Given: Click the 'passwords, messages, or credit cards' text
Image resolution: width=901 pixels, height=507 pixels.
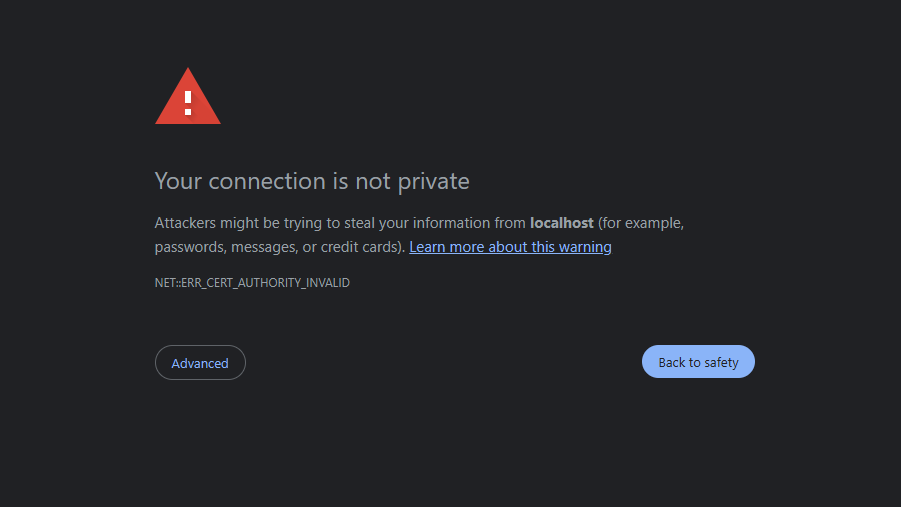Looking at the screenshot, I should click(x=278, y=247).
